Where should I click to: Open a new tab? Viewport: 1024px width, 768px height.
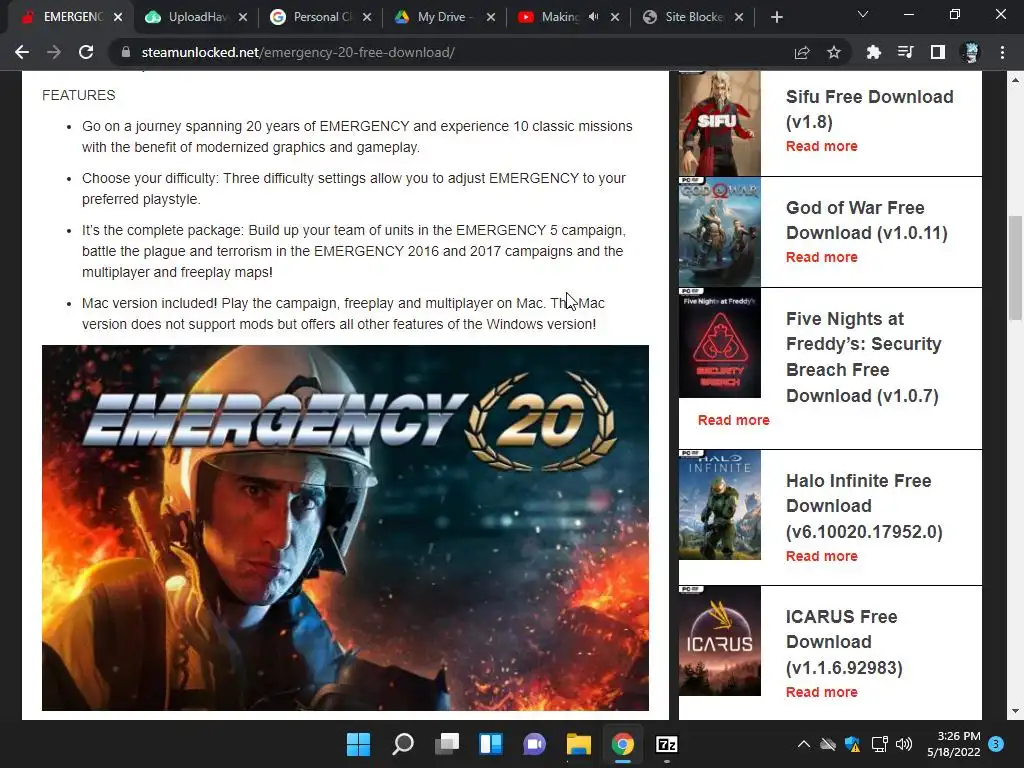776,17
